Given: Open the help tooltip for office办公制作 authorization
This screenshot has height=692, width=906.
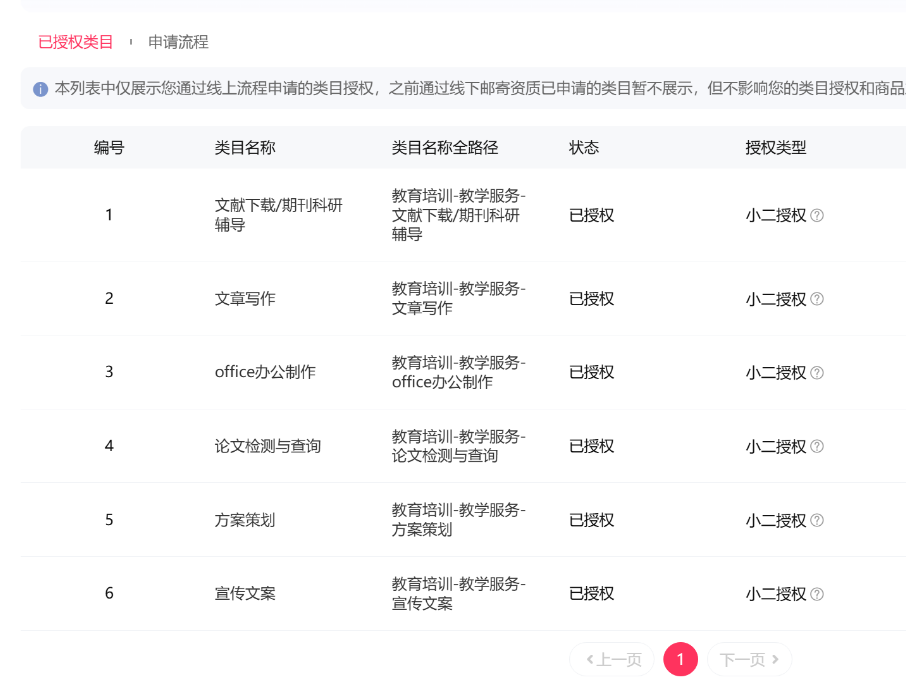Looking at the screenshot, I should pos(816,373).
